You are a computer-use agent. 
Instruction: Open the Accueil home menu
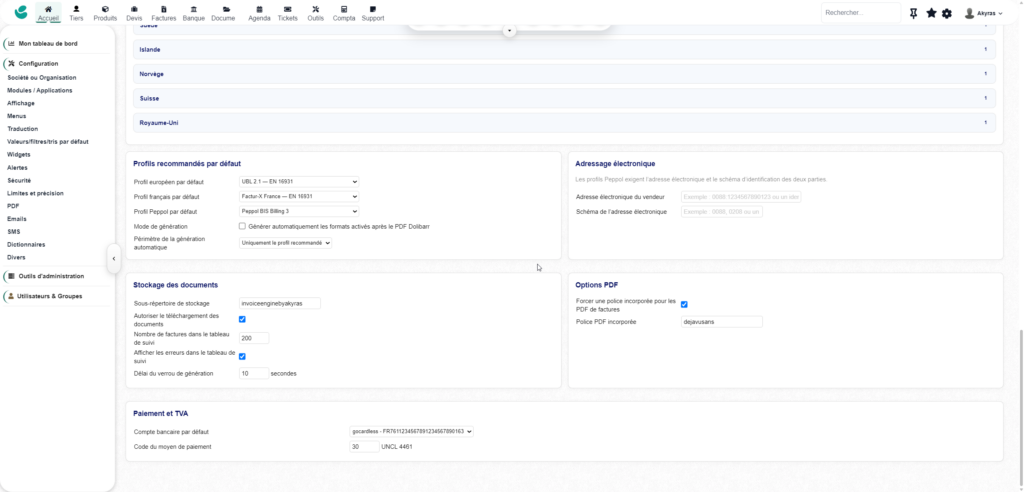coord(48,13)
